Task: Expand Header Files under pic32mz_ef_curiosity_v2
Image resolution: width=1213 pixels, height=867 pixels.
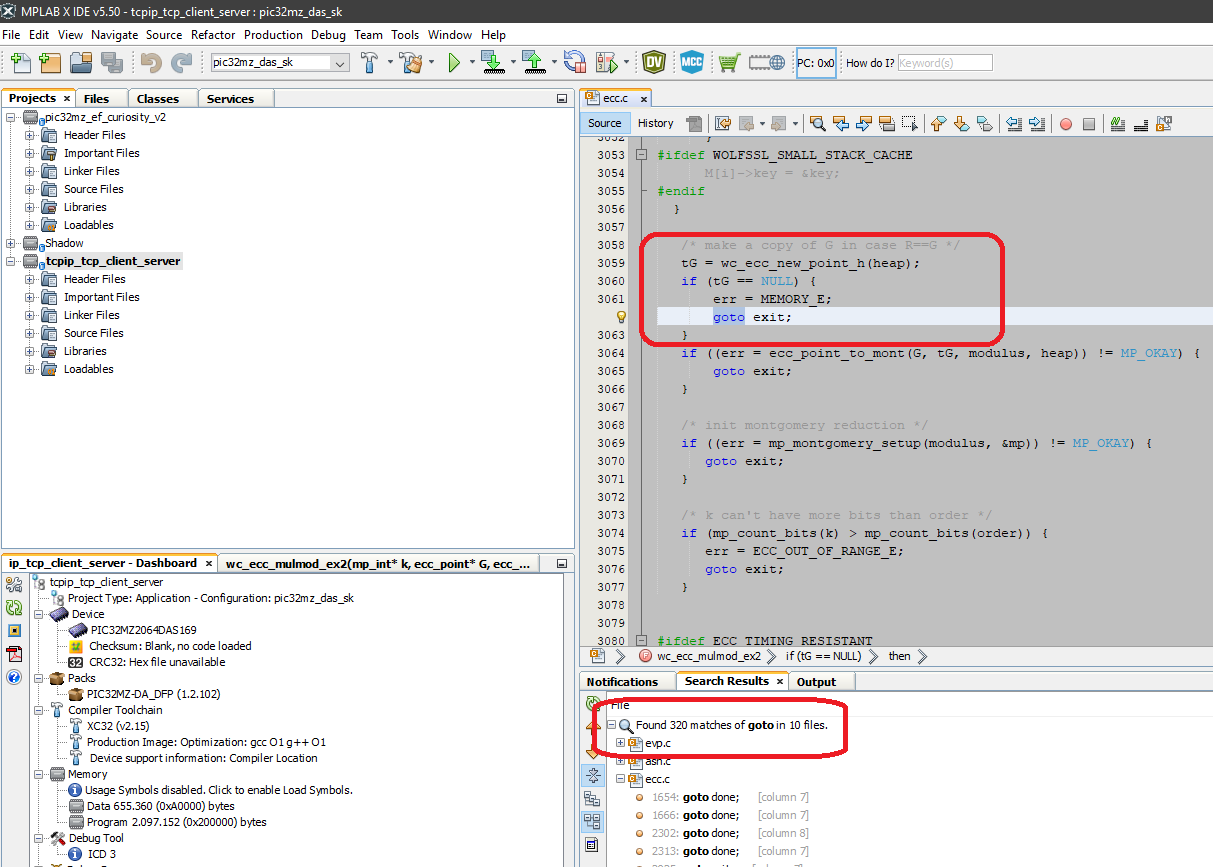Action: point(29,135)
